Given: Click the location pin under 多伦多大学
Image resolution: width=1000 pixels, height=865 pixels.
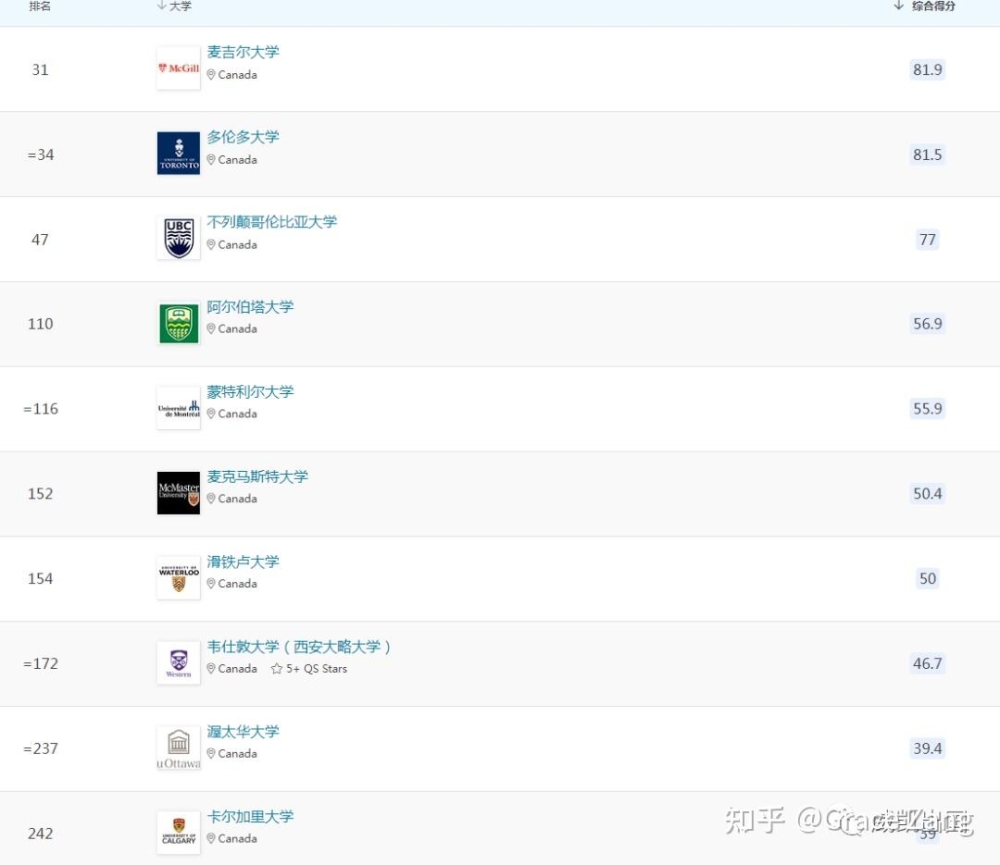Looking at the screenshot, I should tap(211, 159).
